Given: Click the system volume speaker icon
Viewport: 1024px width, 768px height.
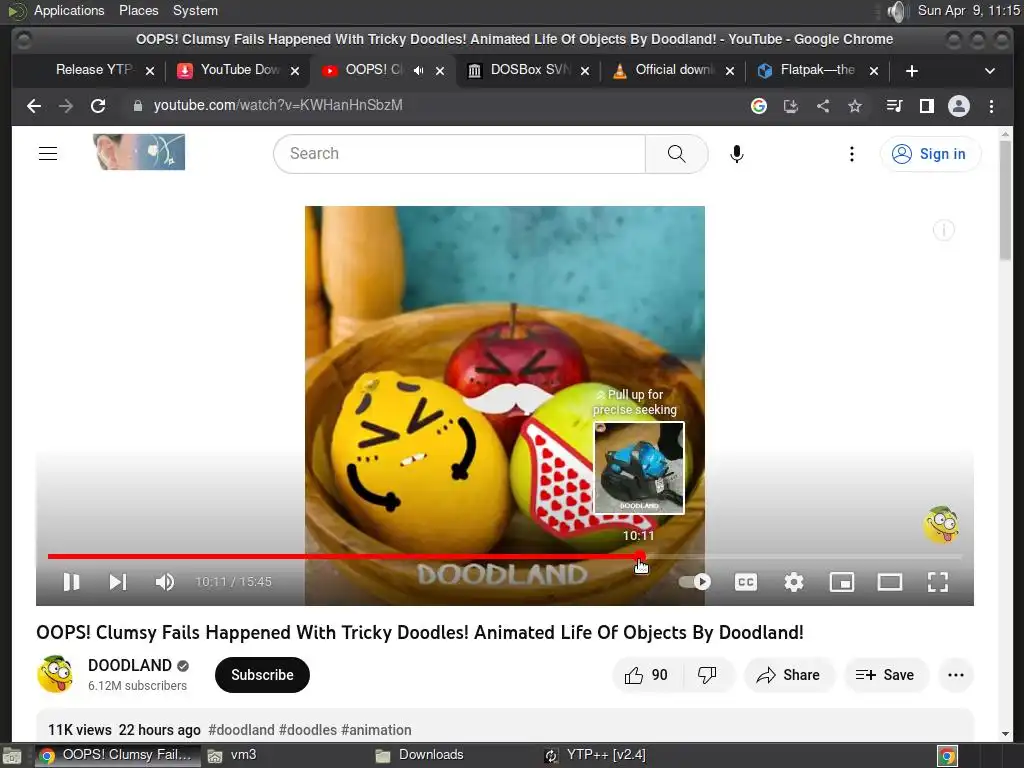Looking at the screenshot, I should click(x=898, y=11).
